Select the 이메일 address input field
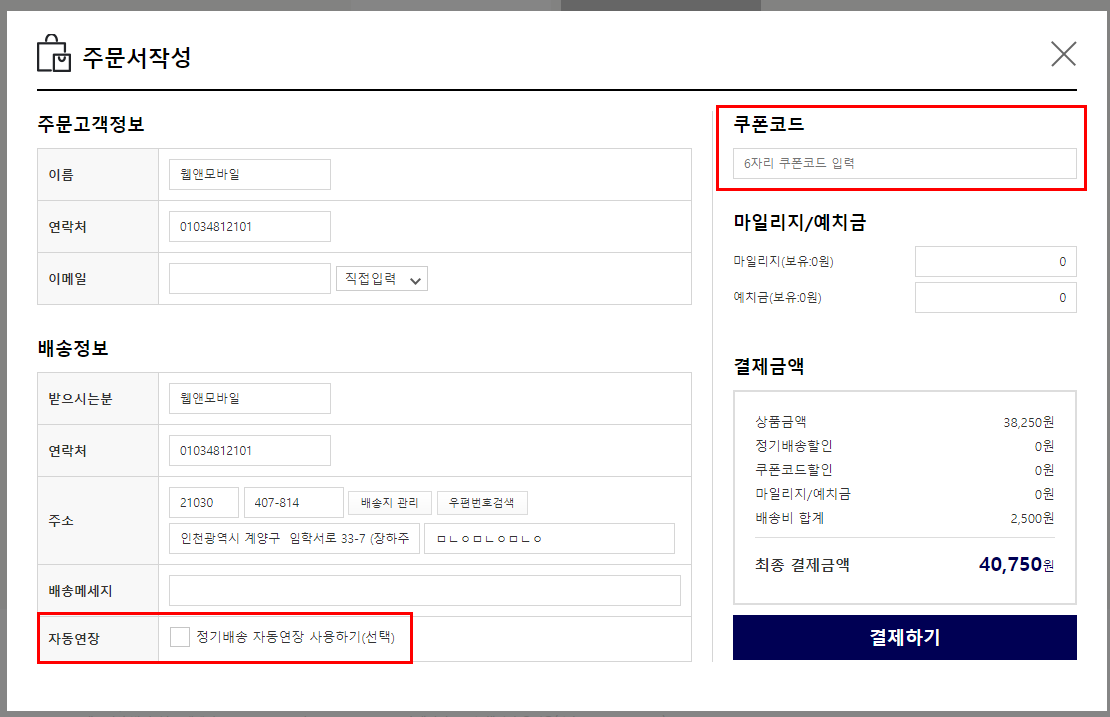Image resolution: width=1110 pixels, height=717 pixels. [249, 279]
